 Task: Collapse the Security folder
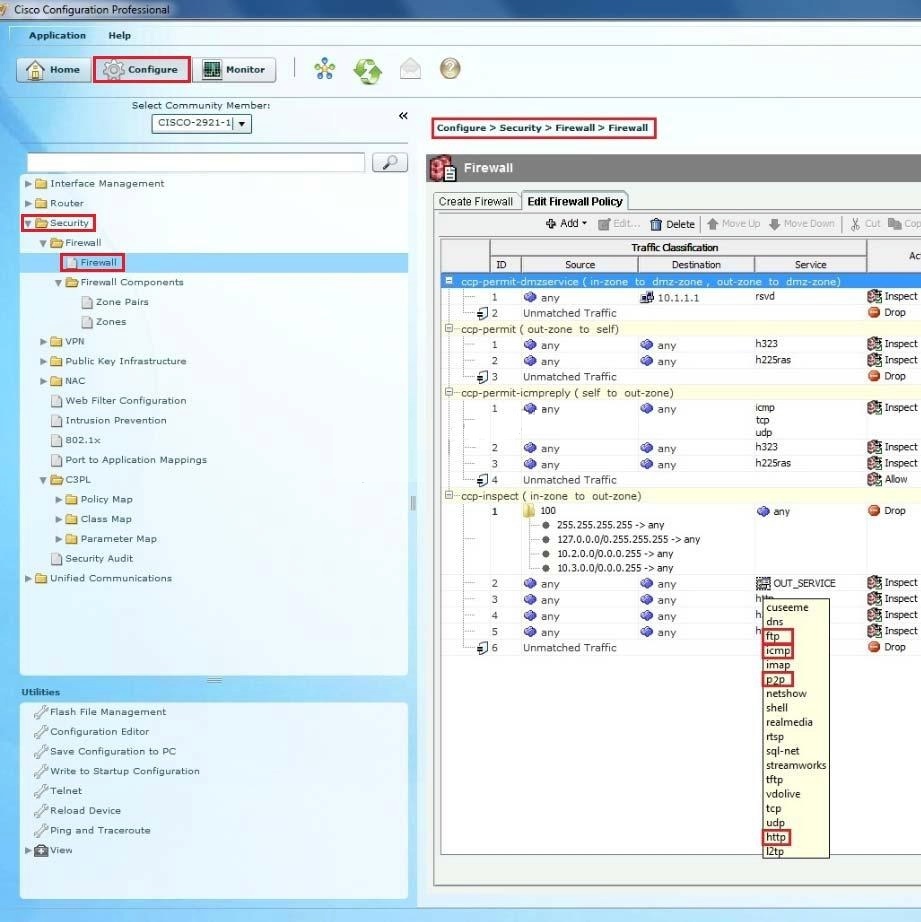tap(28, 223)
